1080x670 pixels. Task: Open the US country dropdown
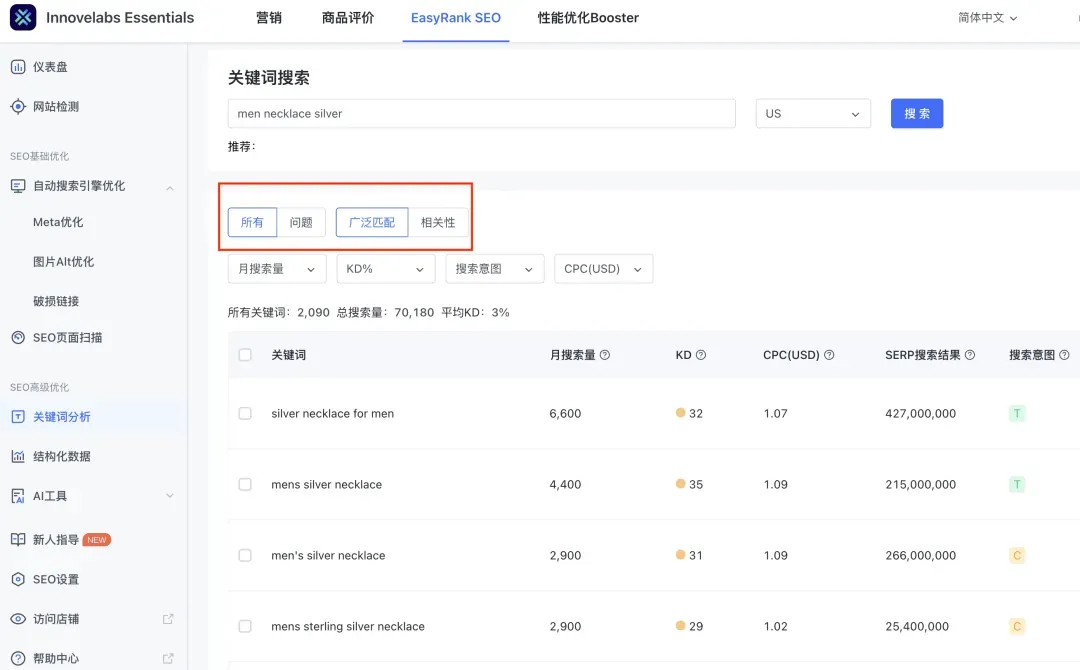pos(813,114)
